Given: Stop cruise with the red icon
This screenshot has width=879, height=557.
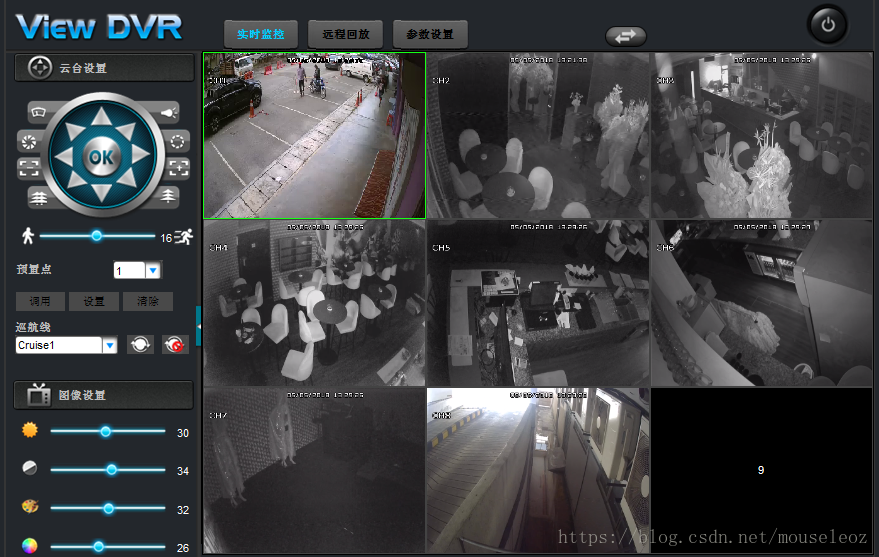Looking at the screenshot, I should pyautogui.click(x=175, y=344).
